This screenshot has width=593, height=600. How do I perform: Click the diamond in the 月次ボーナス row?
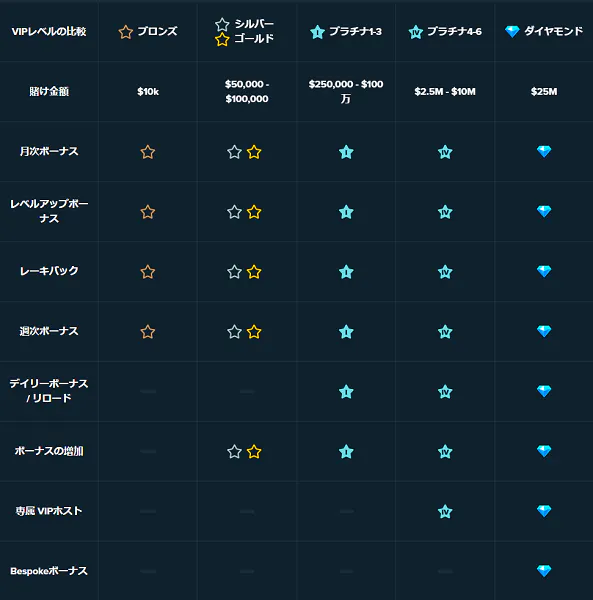tap(544, 152)
